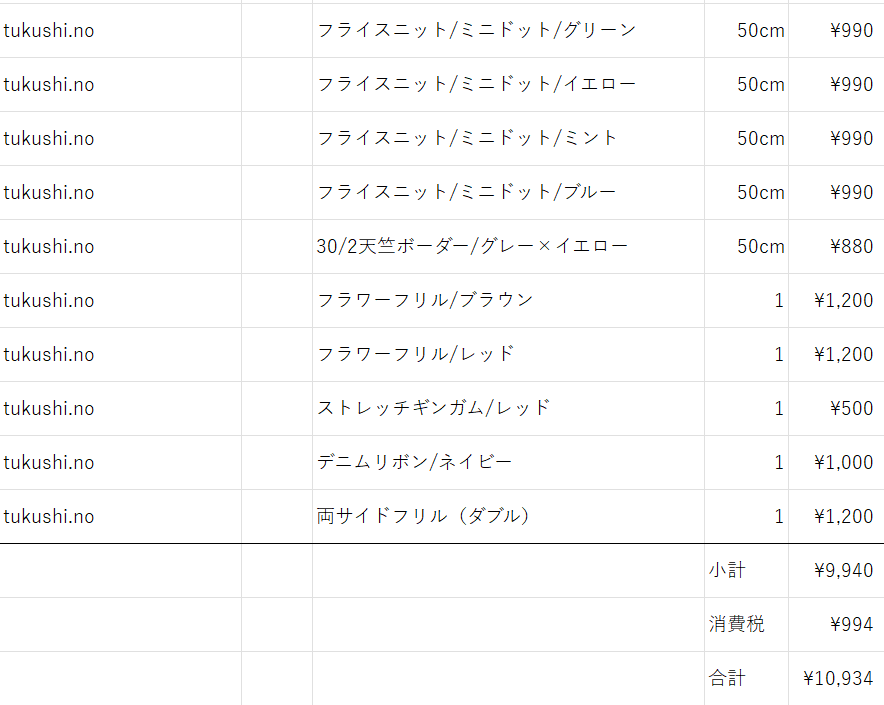Select the デニムリボン/ネイビー cell
The height and width of the screenshot is (705, 884).
point(508,462)
